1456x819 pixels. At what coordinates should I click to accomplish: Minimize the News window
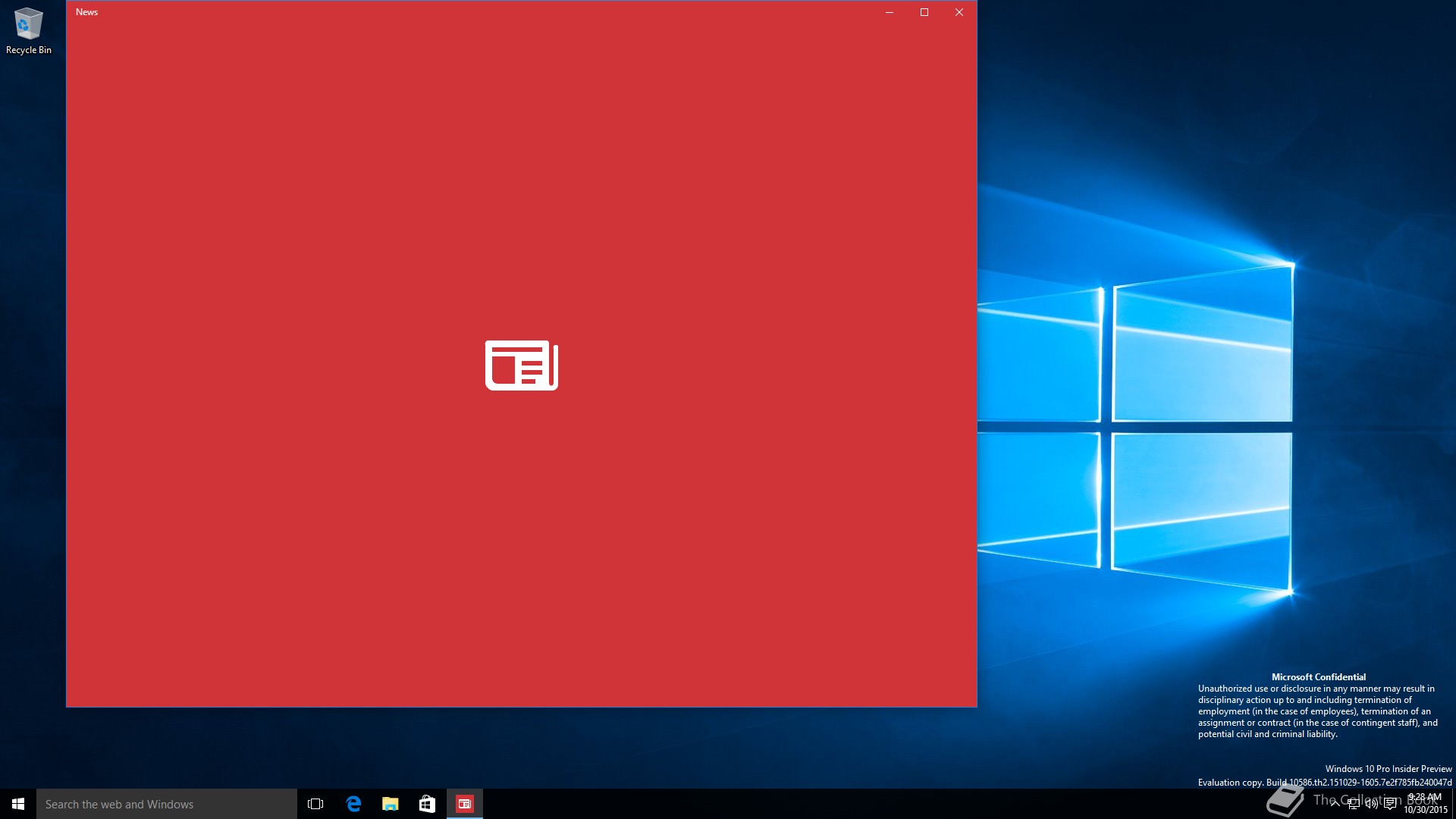[x=890, y=12]
